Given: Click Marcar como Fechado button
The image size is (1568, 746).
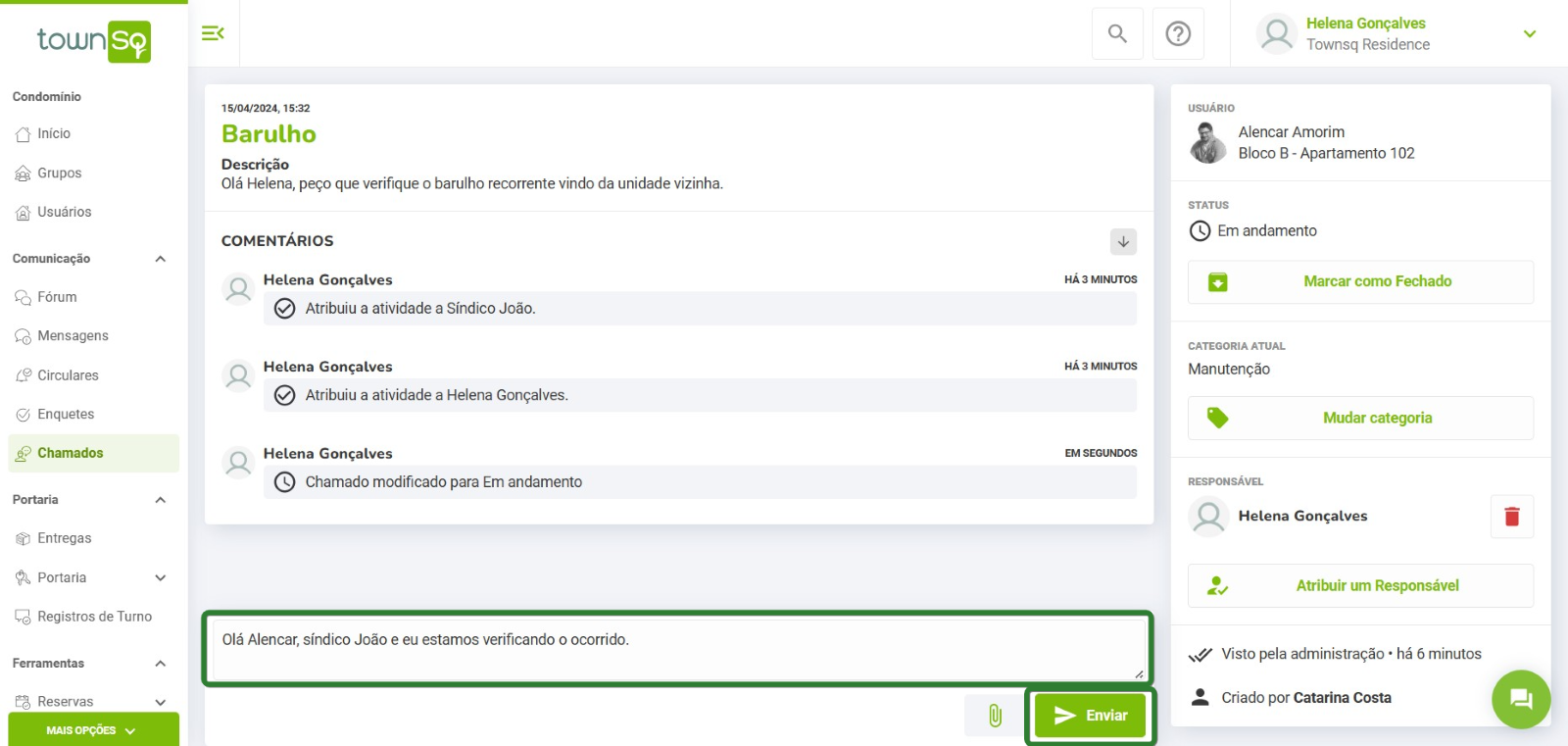Looking at the screenshot, I should pyautogui.click(x=1360, y=281).
